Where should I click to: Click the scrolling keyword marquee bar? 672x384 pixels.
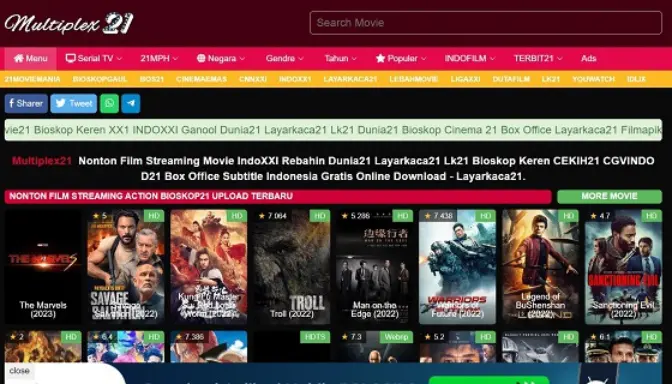click(x=333, y=130)
